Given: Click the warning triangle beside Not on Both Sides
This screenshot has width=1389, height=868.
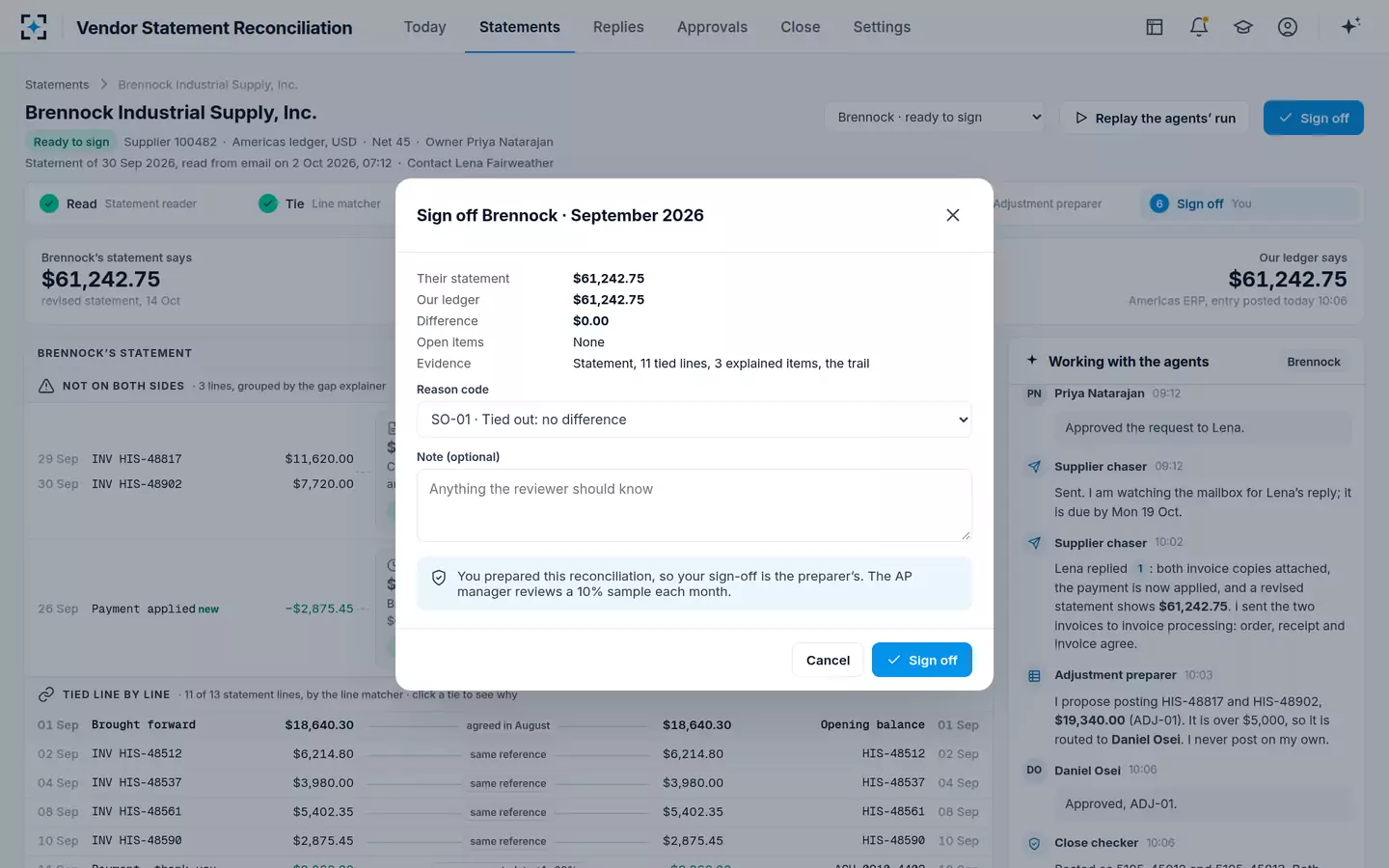Looking at the screenshot, I should point(46,386).
